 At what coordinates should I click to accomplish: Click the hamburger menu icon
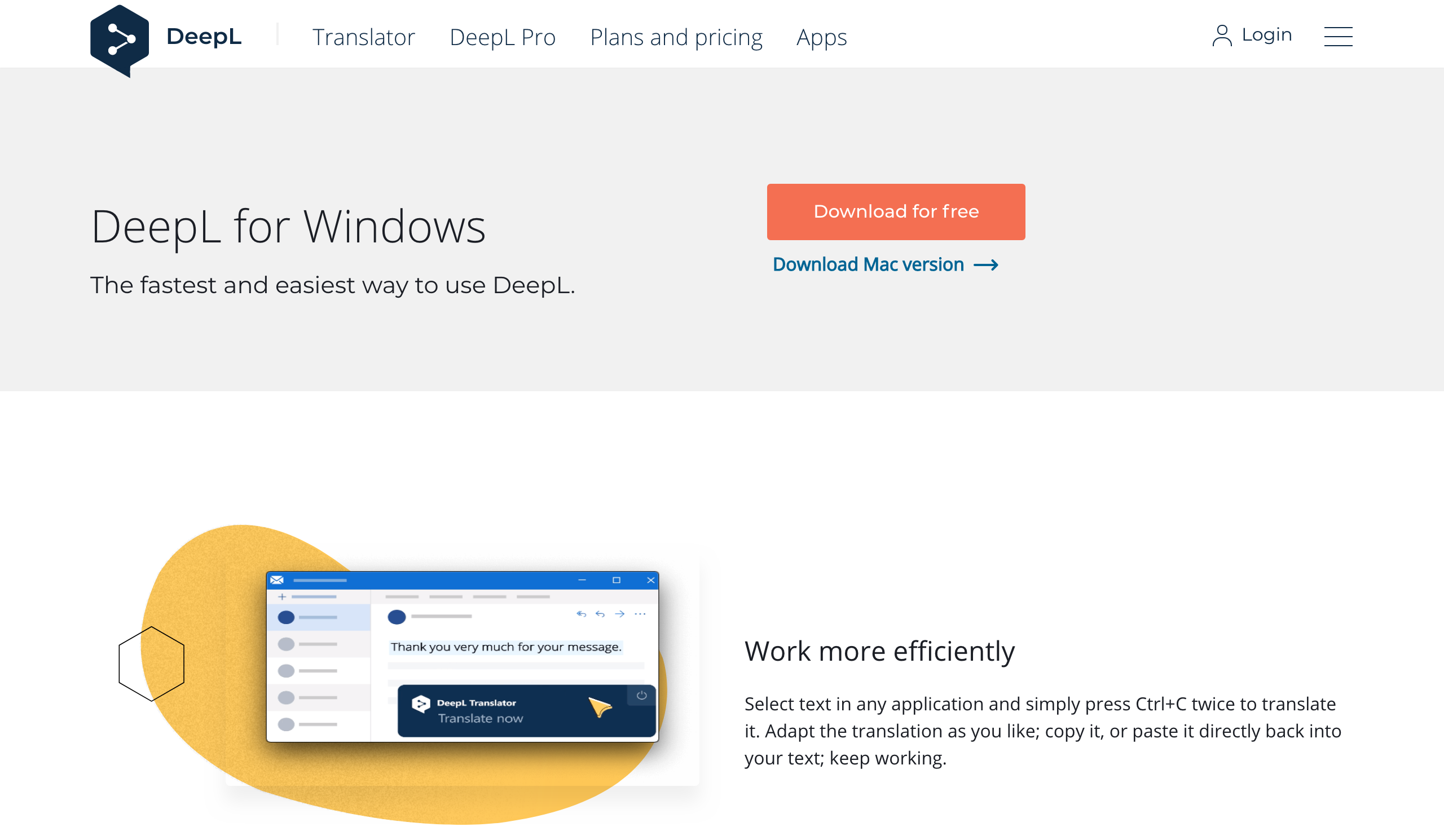pyautogui.click(x=1339, y=35)
